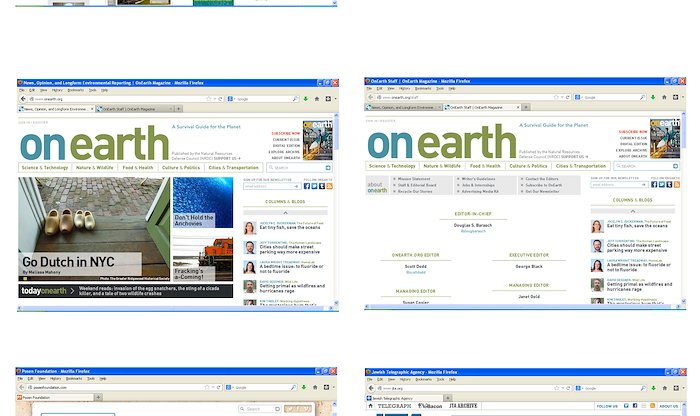Switch to OnEarth Staff tab in homepage window
This screenshot has width=700, height=416.
(134, 109)
